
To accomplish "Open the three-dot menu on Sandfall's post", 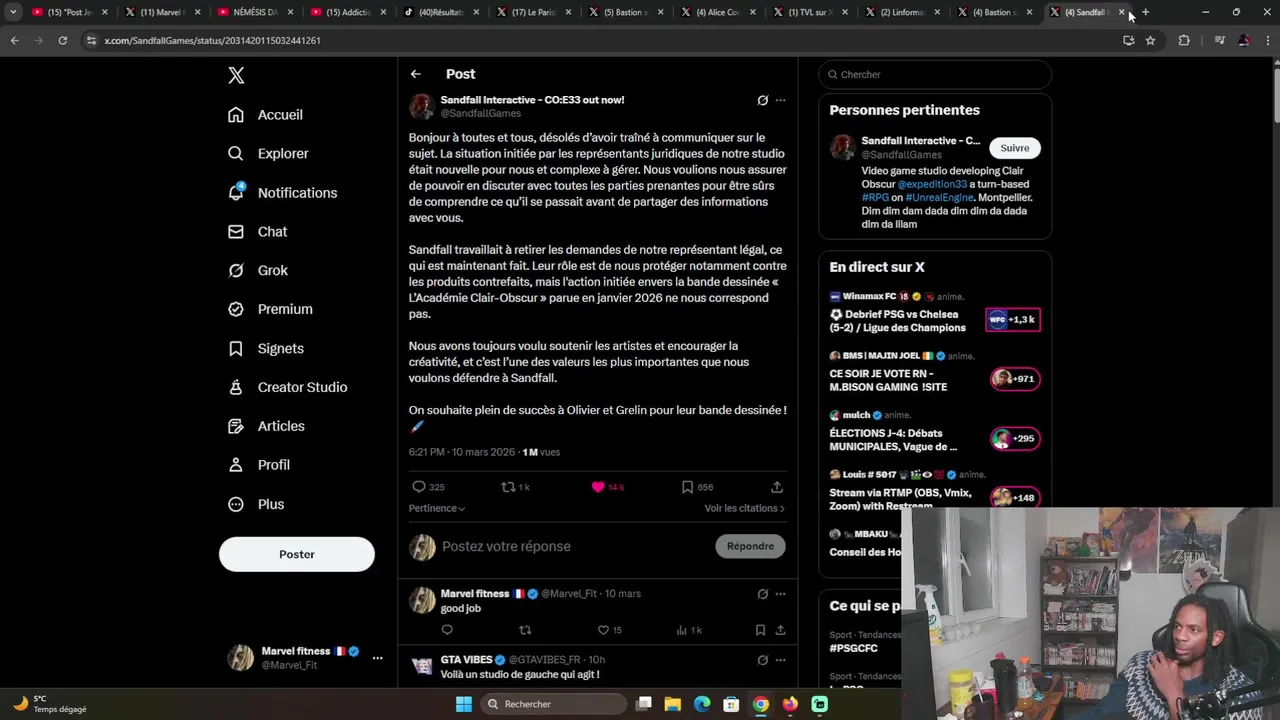I will [781, 100].
